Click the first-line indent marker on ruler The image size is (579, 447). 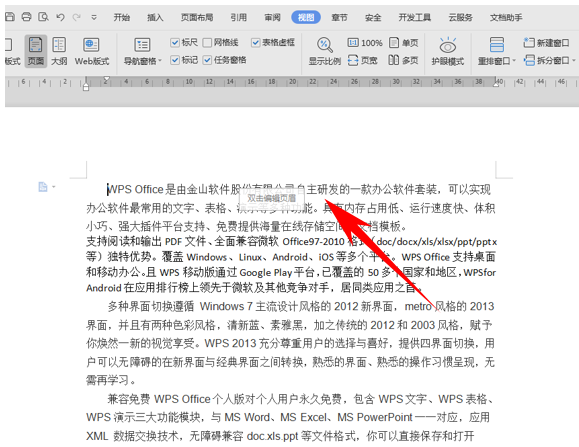[x=106, y=79]
